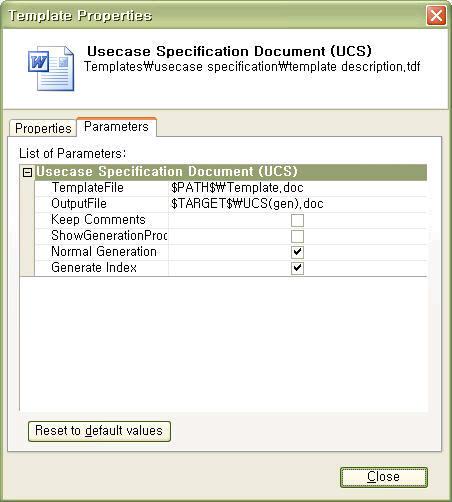This screenshot has width=452, height=502.
Task: Close the Template Properties dialog with X
Action: 436,16
